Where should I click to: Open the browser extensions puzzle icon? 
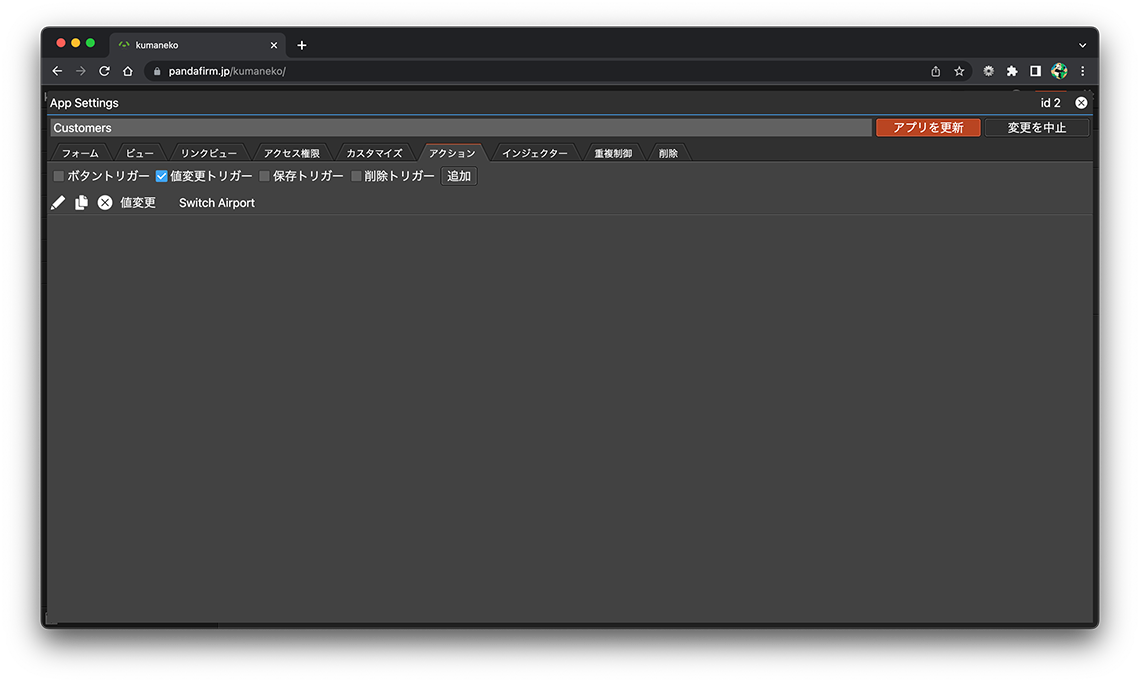coord(1012,71)
